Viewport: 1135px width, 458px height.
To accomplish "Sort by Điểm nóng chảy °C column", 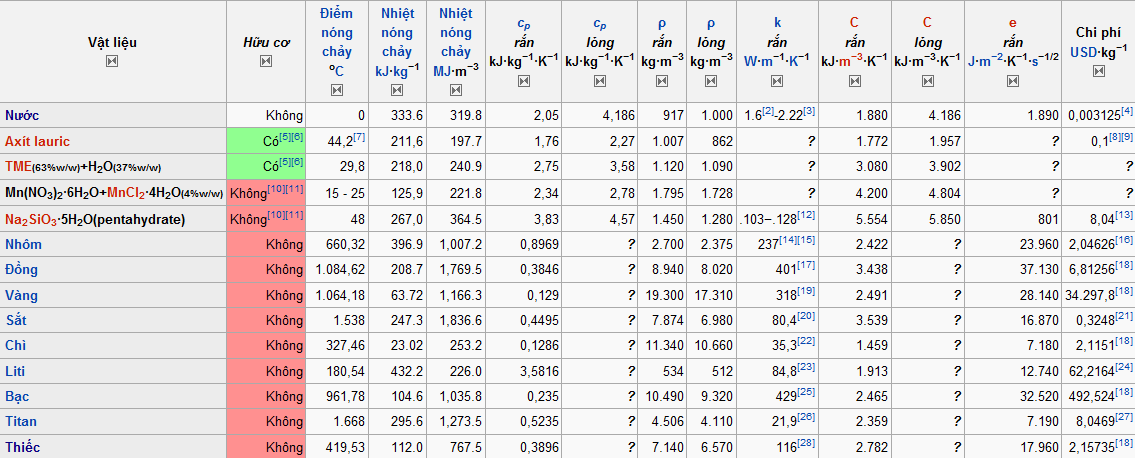I will [x=336, y=90].
